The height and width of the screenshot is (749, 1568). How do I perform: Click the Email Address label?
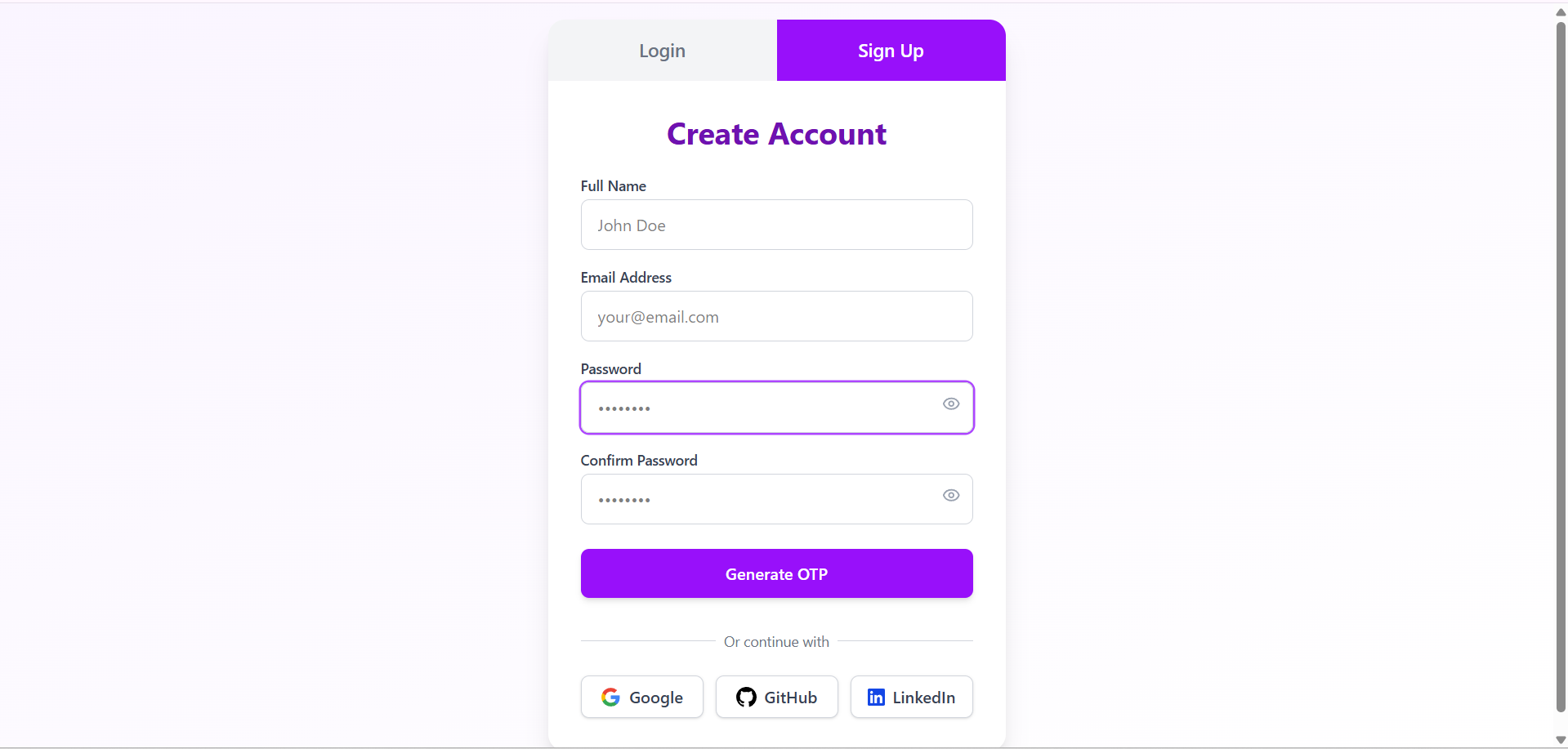pos(626,278)
